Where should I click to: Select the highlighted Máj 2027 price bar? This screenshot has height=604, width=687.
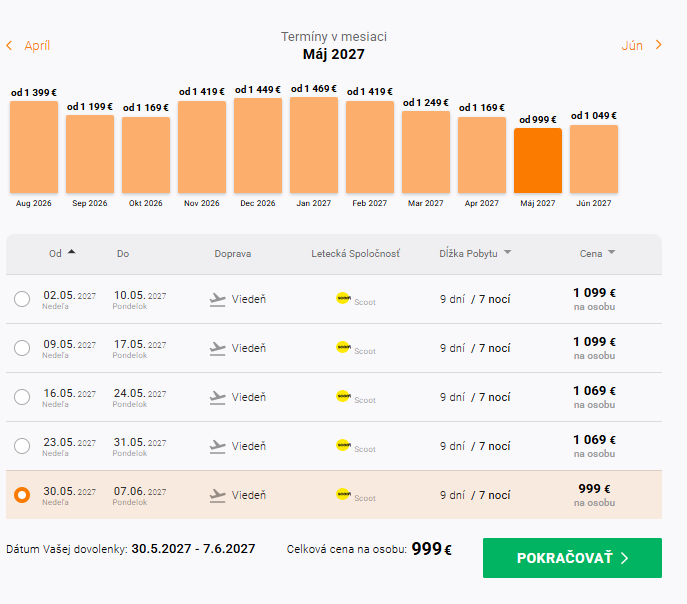538,161
